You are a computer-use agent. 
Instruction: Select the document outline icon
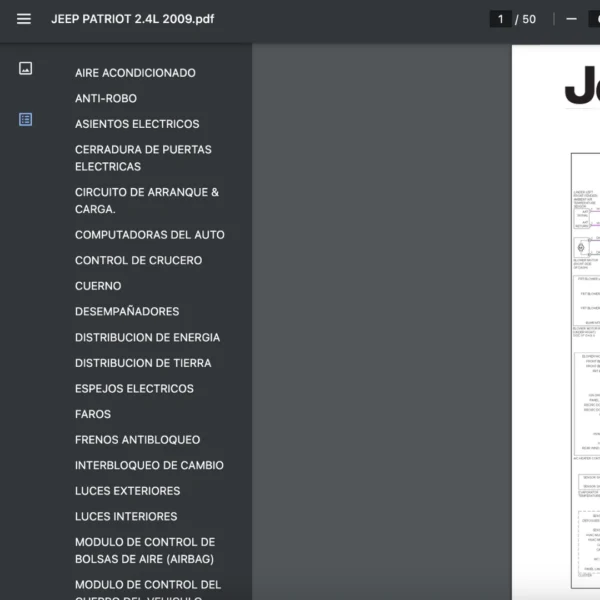[x=26, y=119]
